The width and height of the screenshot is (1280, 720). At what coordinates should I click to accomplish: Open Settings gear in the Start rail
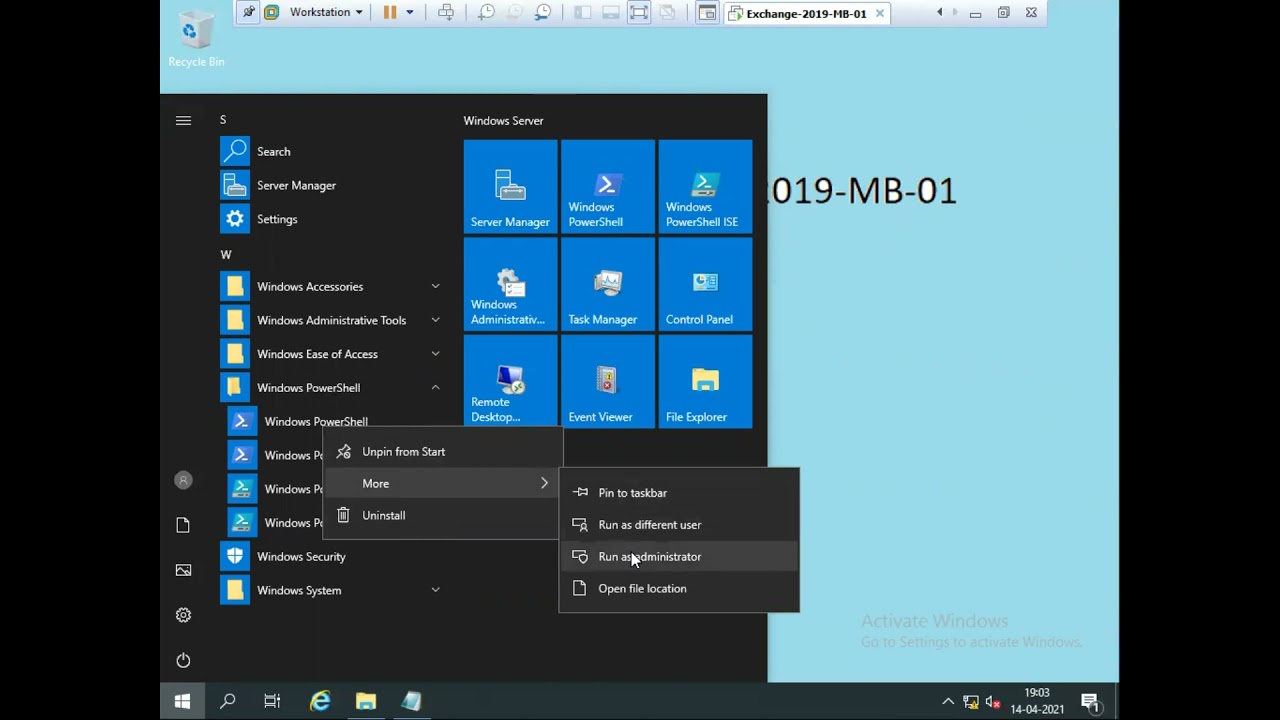[x=183, y=616]
